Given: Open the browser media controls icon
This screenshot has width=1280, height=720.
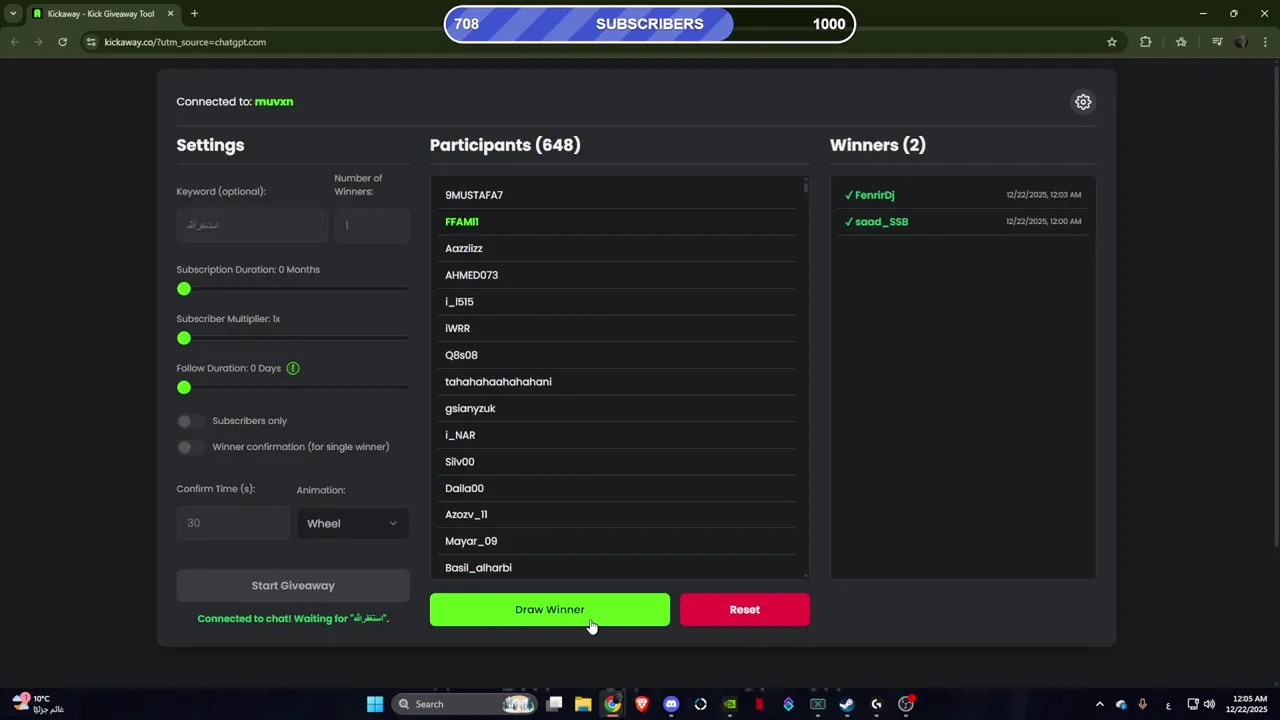Looking at the screenshot, I should click(1217, 42).
